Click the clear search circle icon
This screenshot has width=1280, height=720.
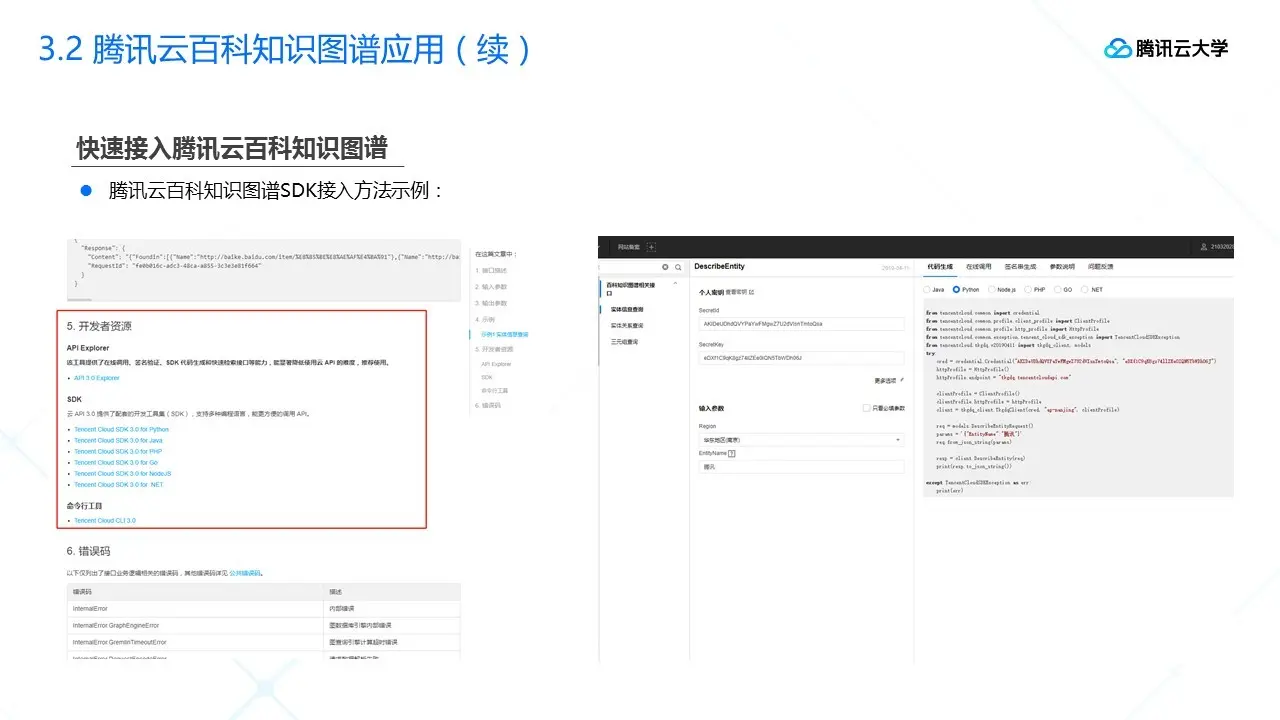pos(665,267)
